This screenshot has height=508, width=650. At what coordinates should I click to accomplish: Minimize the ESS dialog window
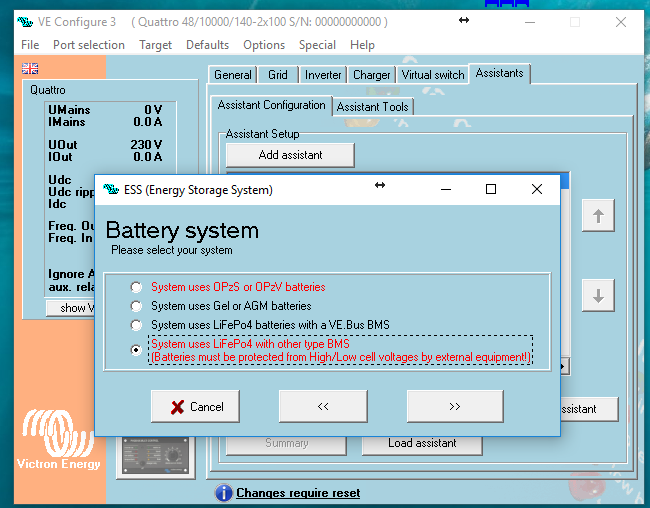coord(446,190)
